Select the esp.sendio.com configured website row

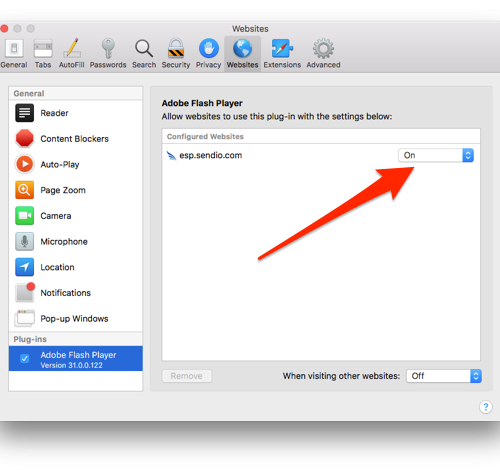click(x=321, y=155)
